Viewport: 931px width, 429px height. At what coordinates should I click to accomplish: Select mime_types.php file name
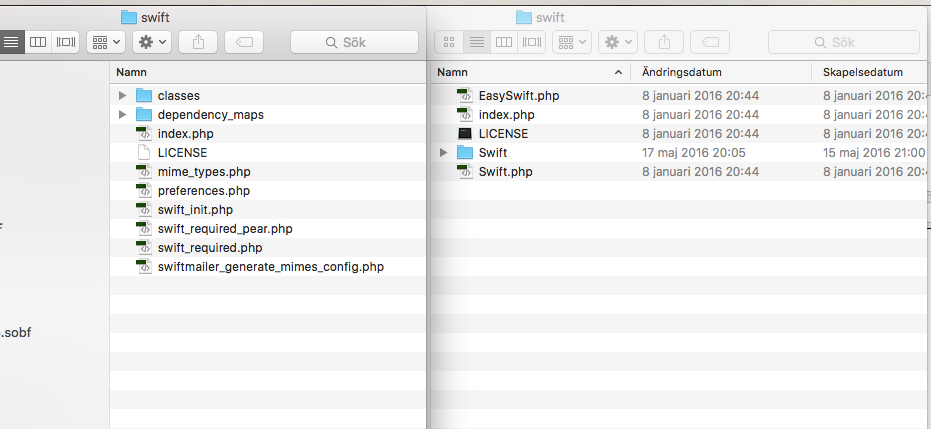click(x=204, y=171)
